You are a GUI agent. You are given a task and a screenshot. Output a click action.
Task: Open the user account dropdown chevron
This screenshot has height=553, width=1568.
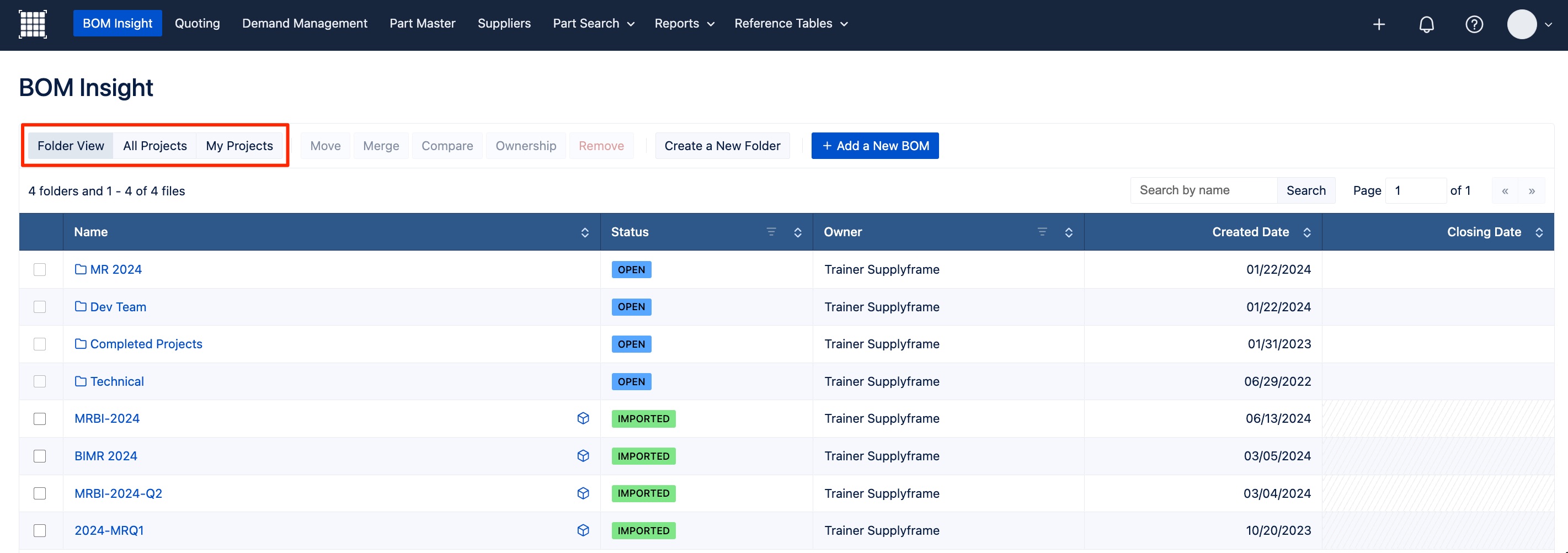pyautogui.click(x=1549, y=25)
